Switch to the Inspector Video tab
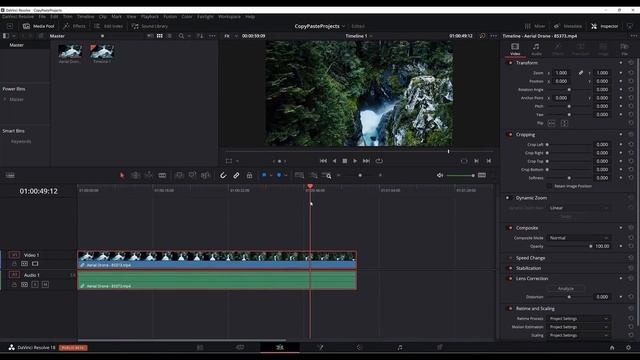Image resolution: width=640 pixels, height=360 pixels. point(515,49)
